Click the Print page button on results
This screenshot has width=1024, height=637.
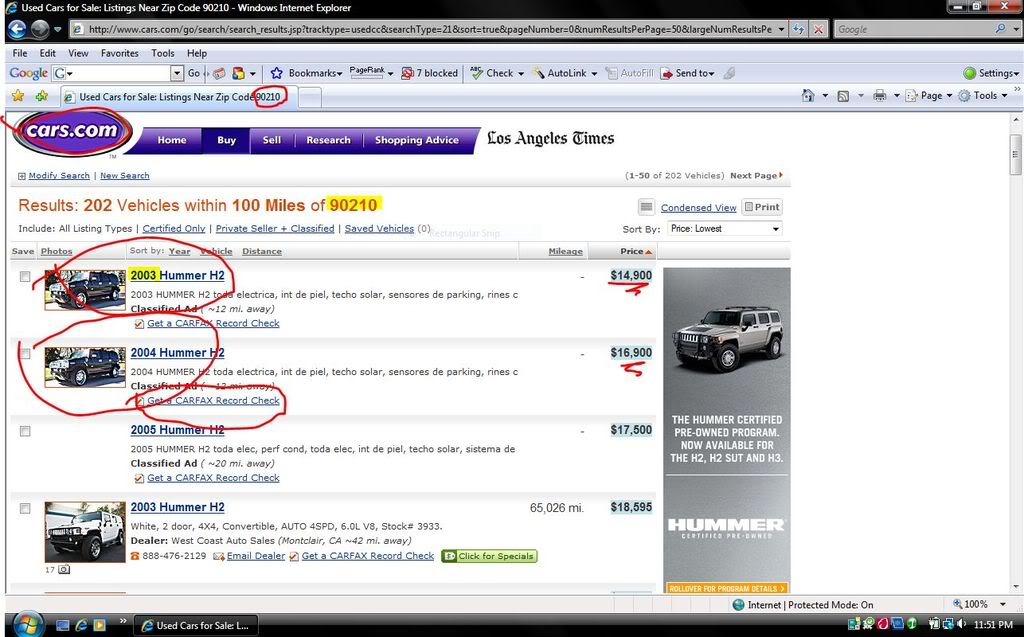762,207
